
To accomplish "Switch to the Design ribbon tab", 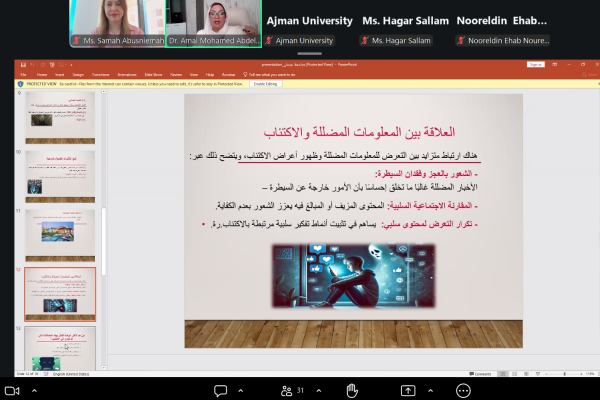I will pos(78,75).
